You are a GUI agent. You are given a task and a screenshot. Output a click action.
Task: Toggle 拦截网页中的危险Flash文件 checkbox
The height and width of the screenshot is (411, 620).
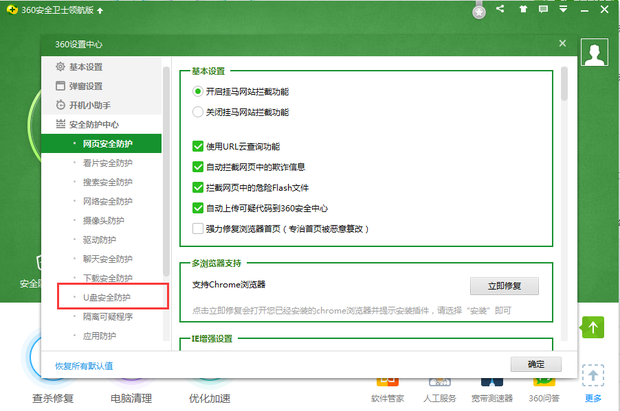click(x=198, y=188)
